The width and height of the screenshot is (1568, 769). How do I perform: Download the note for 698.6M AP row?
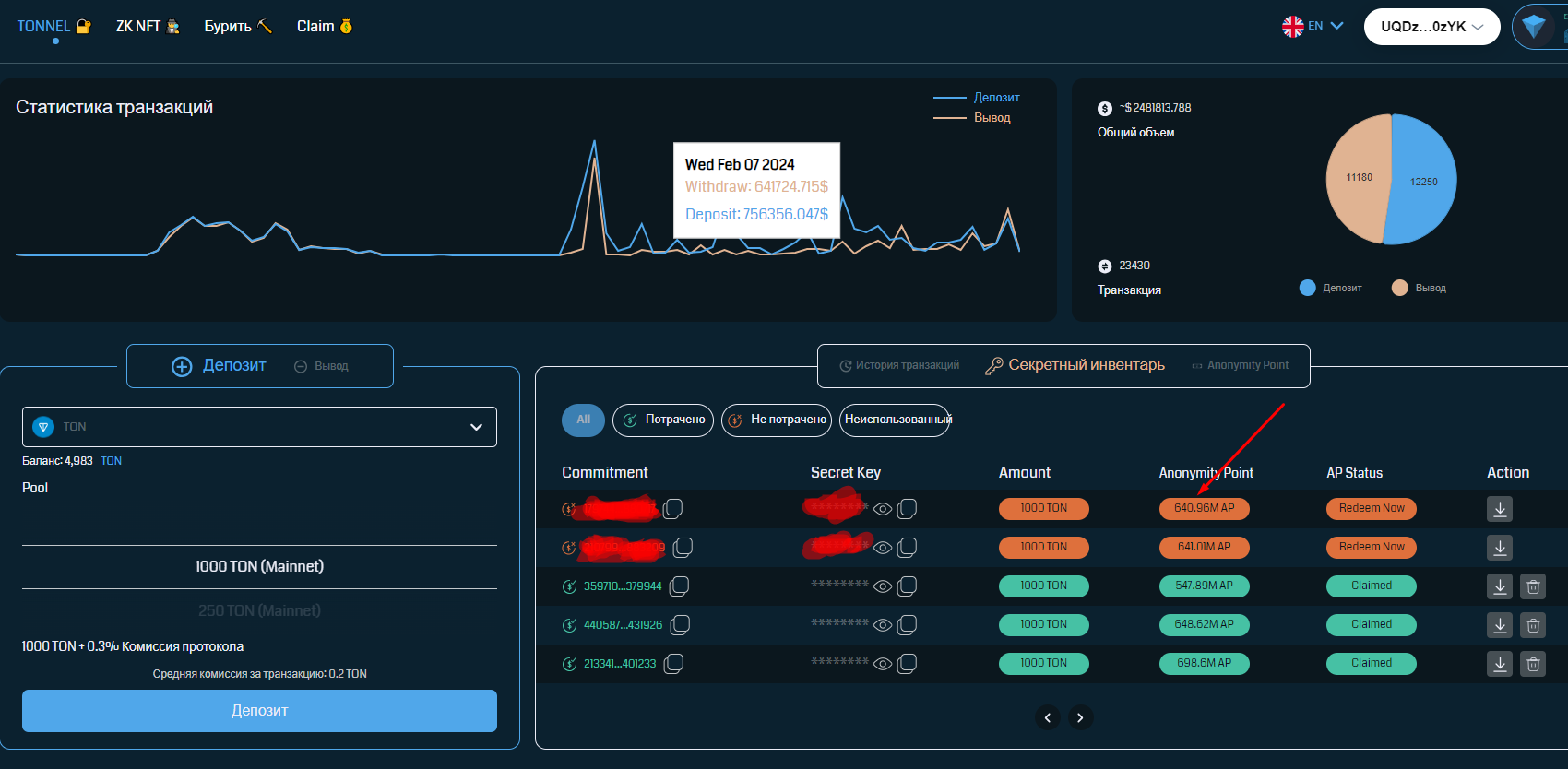[x=1500, y=664]
